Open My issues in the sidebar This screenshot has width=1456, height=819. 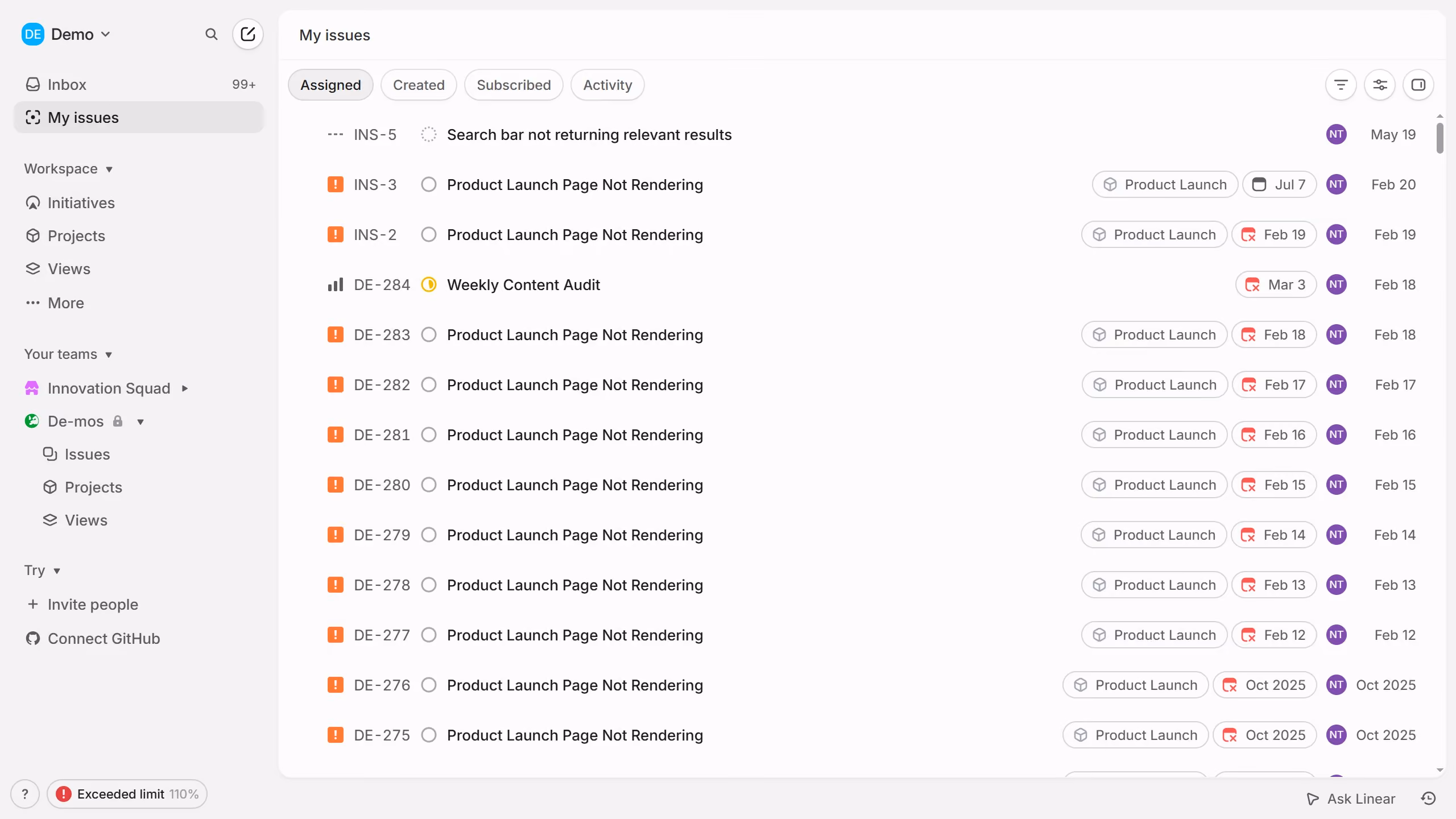pyautogui.click(x=138, y=117)
